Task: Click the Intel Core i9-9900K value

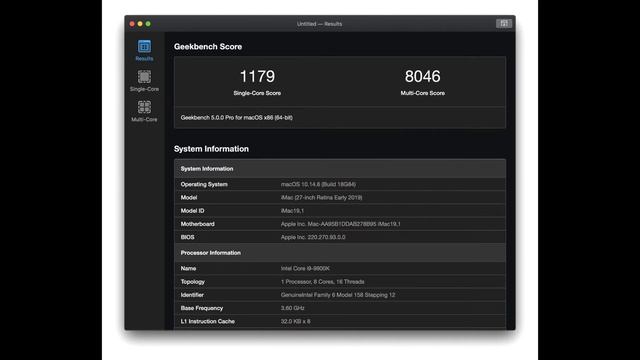Action: point(305,269)
